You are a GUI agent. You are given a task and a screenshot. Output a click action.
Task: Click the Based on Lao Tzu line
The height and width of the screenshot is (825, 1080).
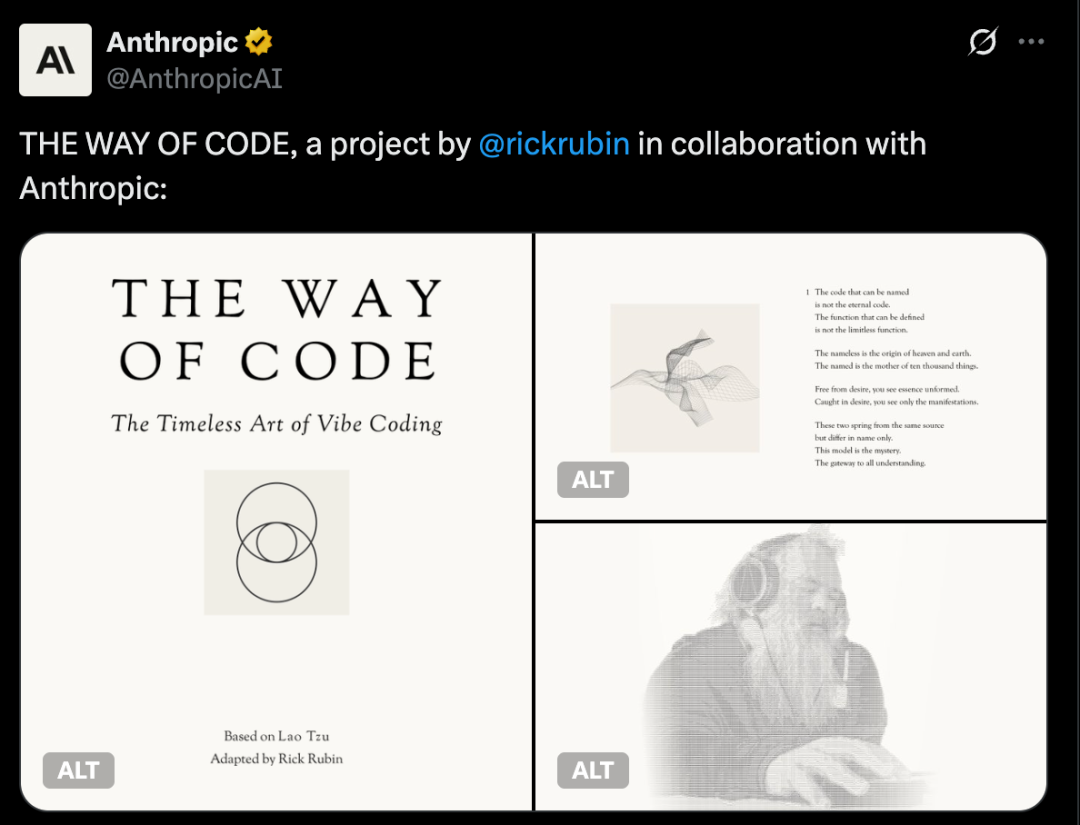coord(276,736)
